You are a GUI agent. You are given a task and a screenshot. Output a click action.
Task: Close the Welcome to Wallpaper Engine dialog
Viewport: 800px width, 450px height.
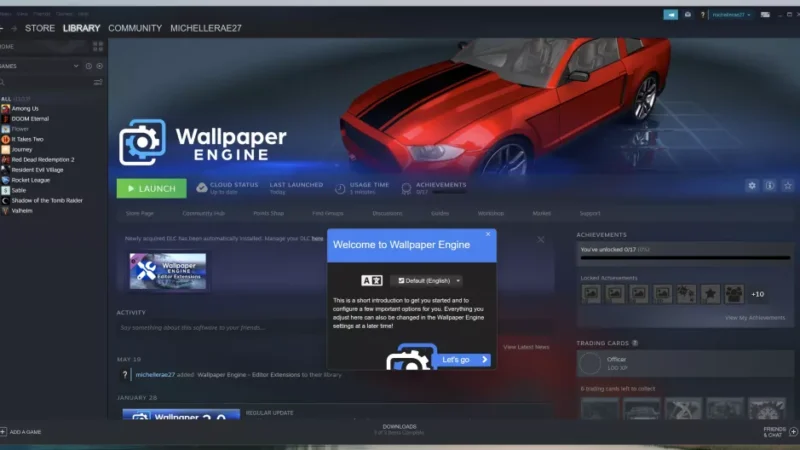pyautogui.click(x=489, y=233)
